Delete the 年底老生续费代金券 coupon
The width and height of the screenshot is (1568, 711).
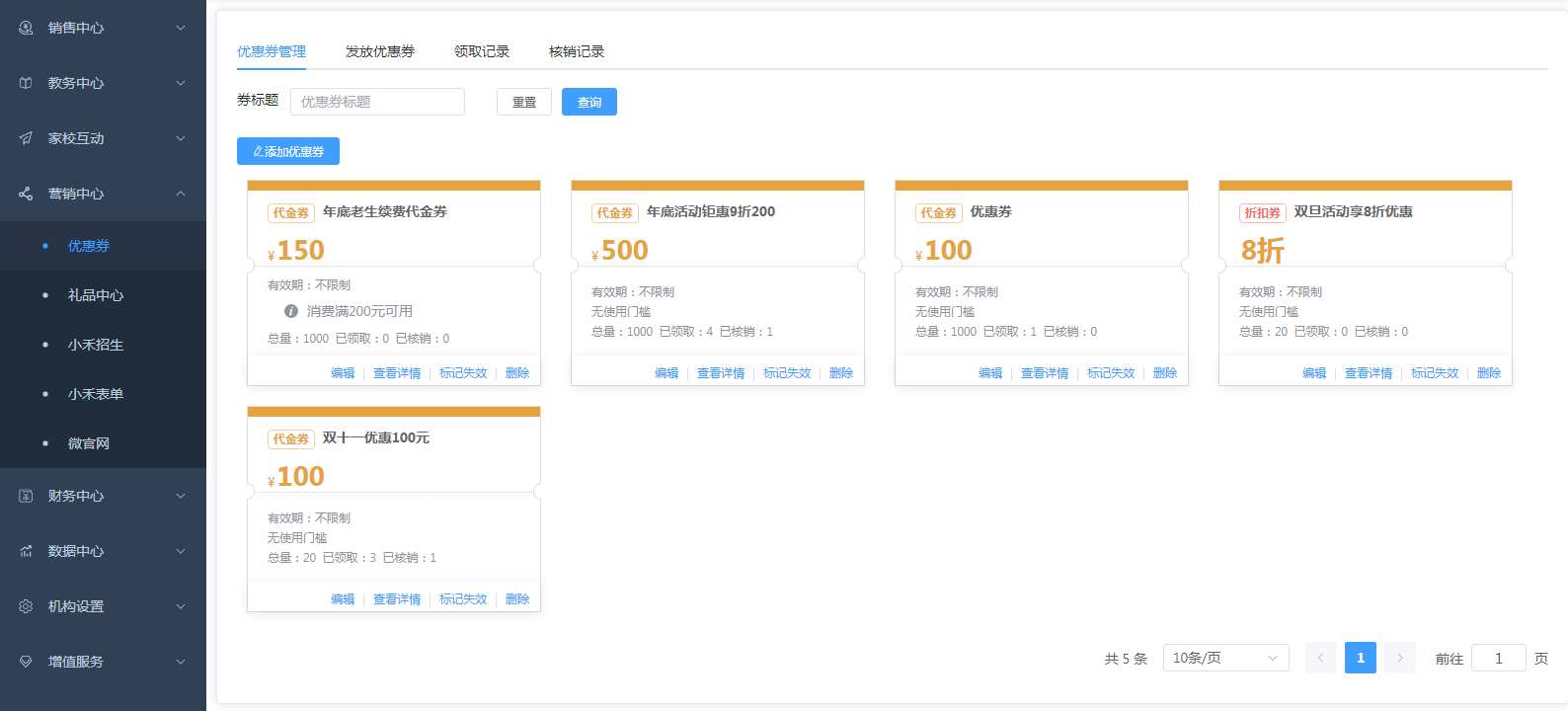(517, 373)
